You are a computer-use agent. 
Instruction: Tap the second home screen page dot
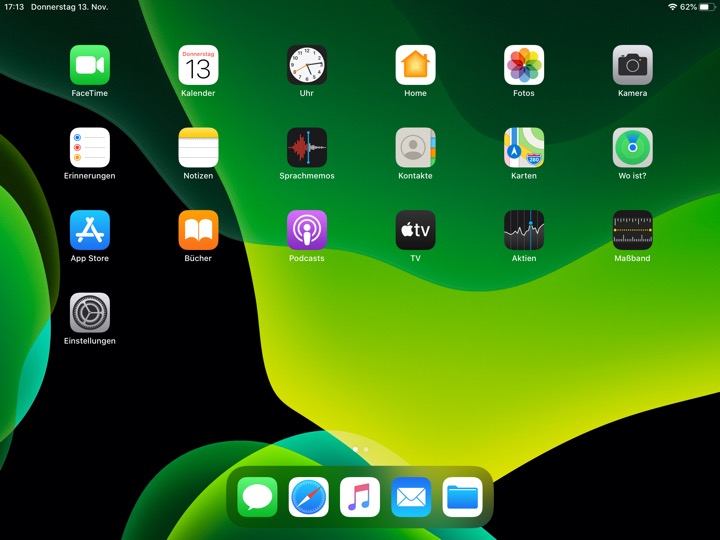click(366, 450)
